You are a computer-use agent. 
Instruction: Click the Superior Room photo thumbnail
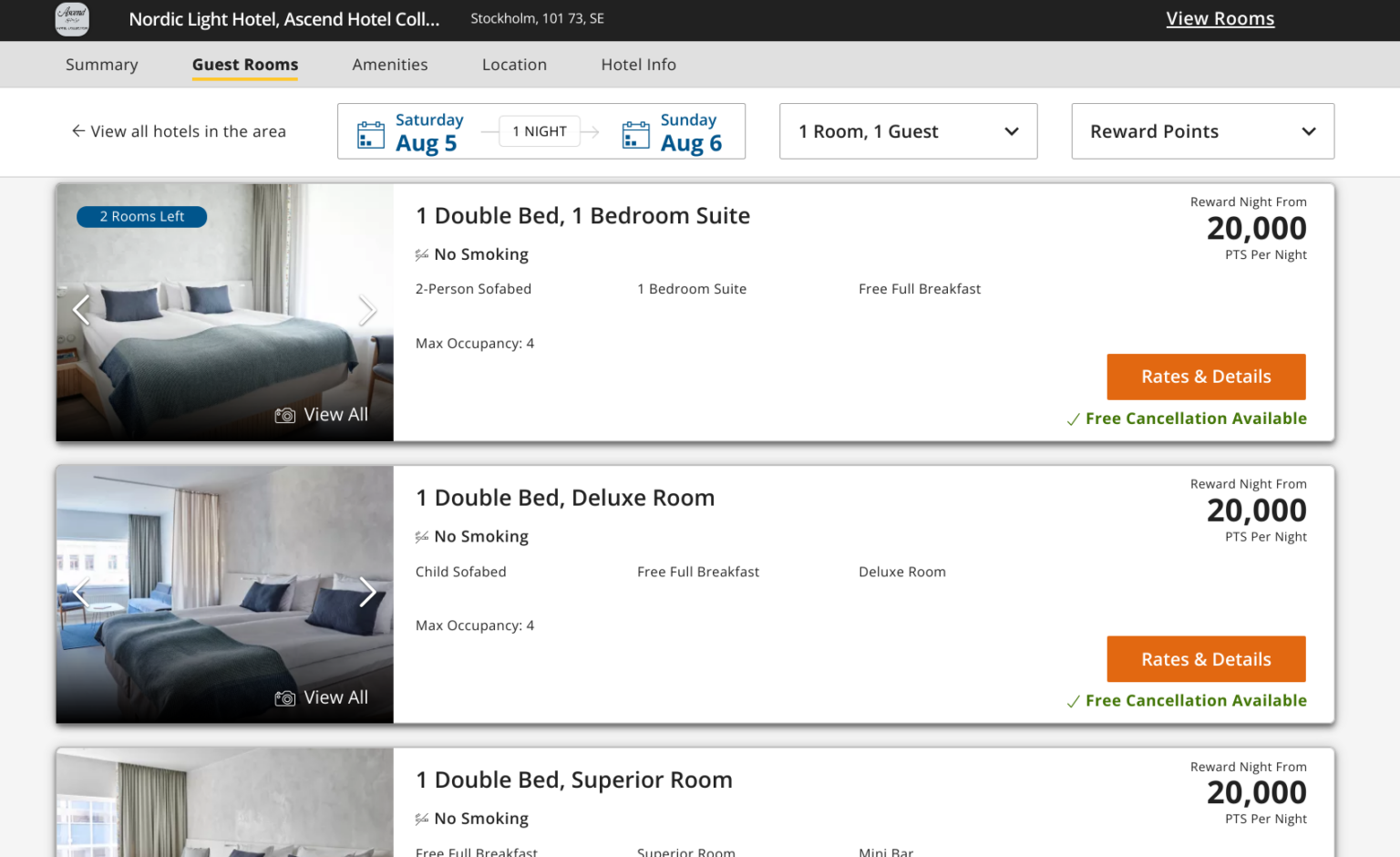pos(224,804)
